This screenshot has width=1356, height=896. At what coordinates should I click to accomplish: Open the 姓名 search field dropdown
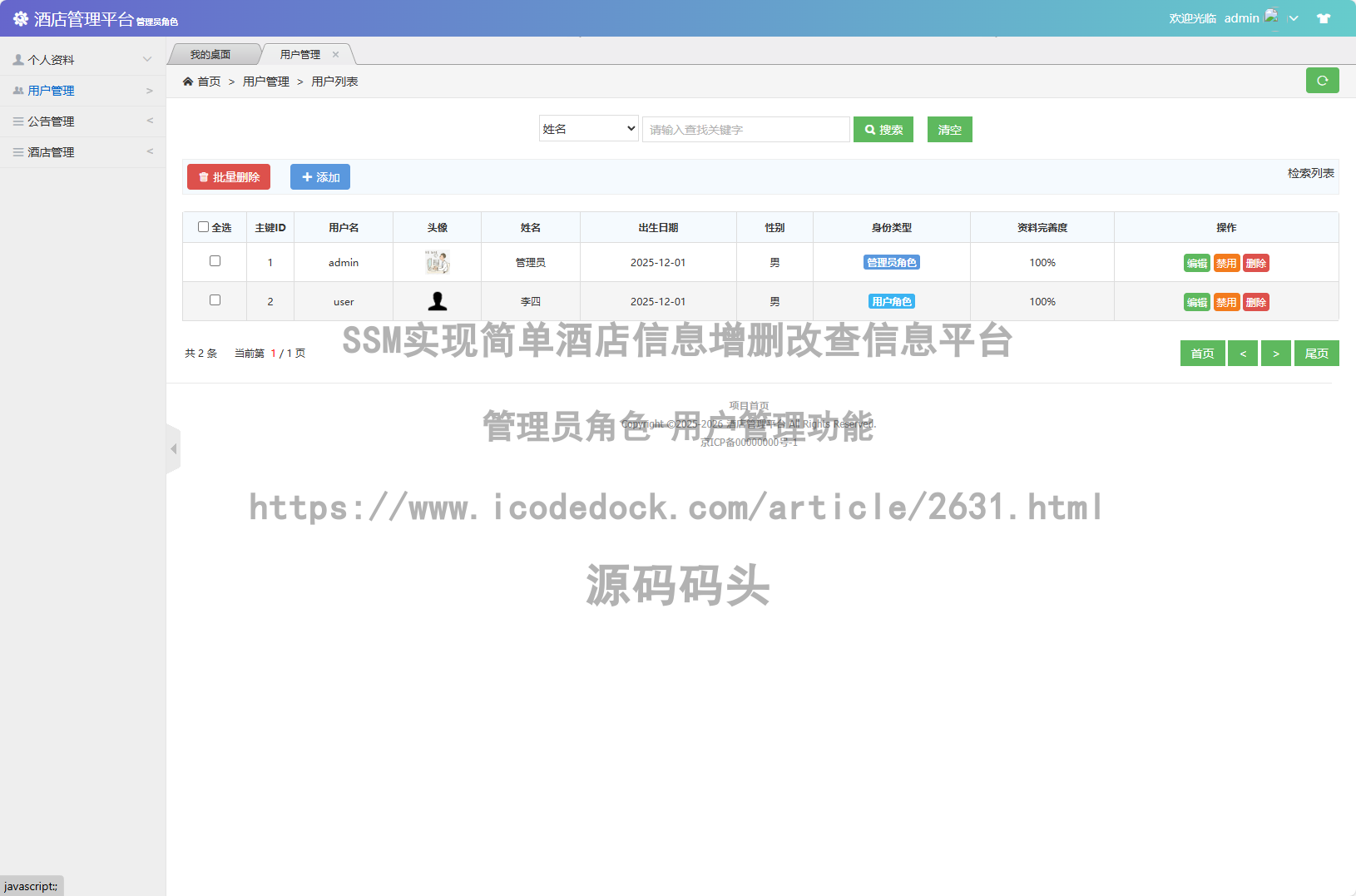pos(588,128)
